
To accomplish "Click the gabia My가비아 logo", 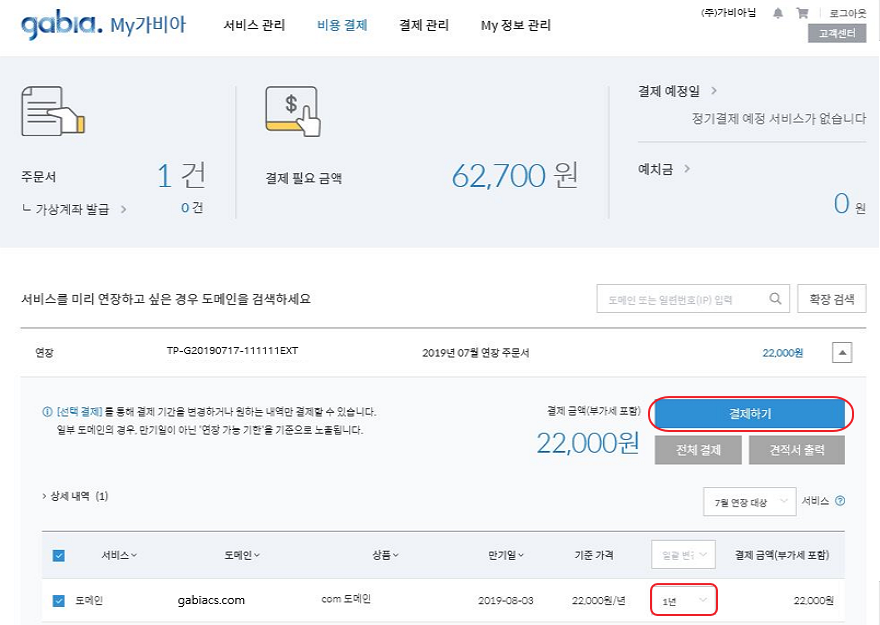I will click(103, 25).
